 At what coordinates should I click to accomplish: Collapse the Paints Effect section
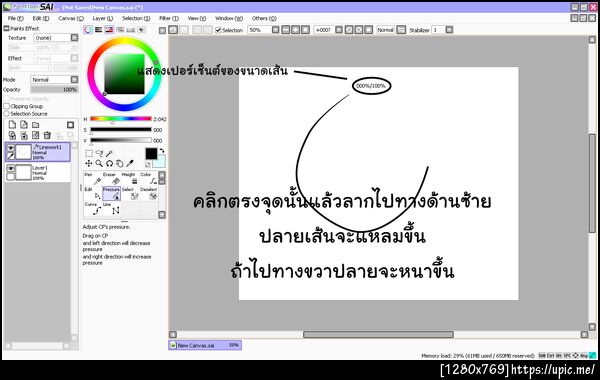click(x=6, y=28)
